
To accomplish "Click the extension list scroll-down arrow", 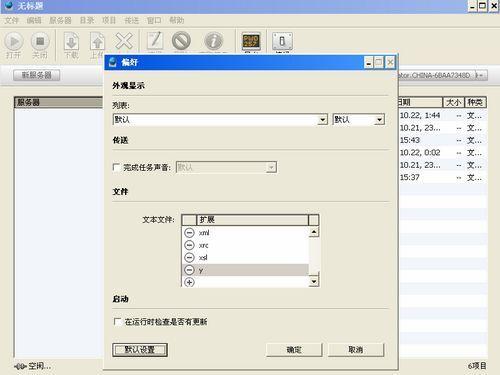I will point(314,282).
